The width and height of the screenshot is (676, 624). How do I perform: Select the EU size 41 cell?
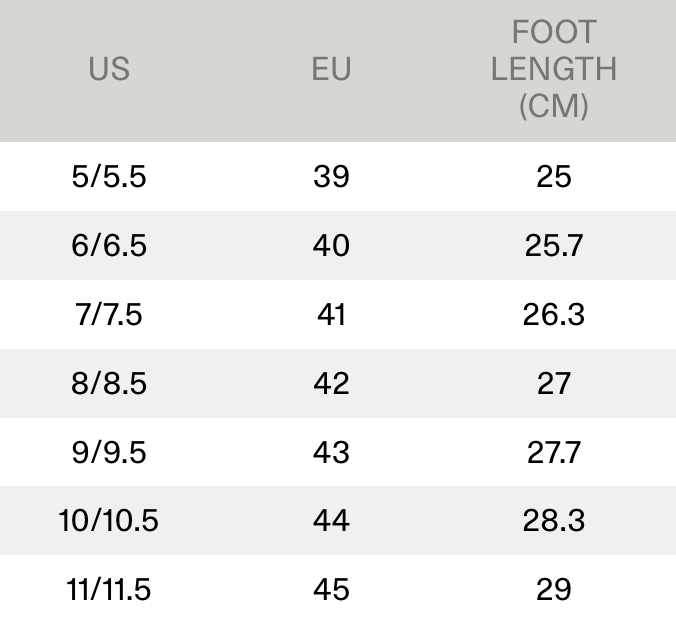coord(331,315)
